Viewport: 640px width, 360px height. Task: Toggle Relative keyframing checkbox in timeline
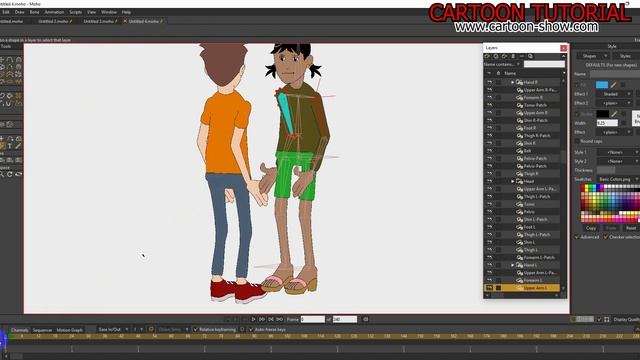point(196,329)
